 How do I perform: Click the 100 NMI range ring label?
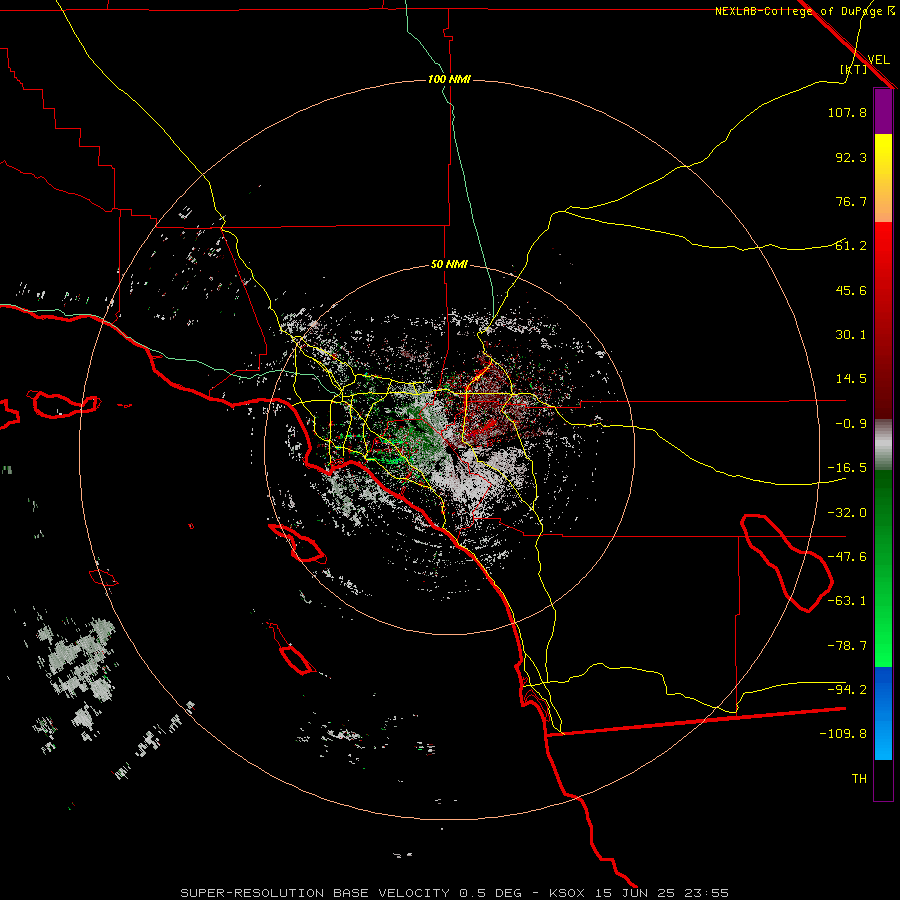click(x=449, y=79)
